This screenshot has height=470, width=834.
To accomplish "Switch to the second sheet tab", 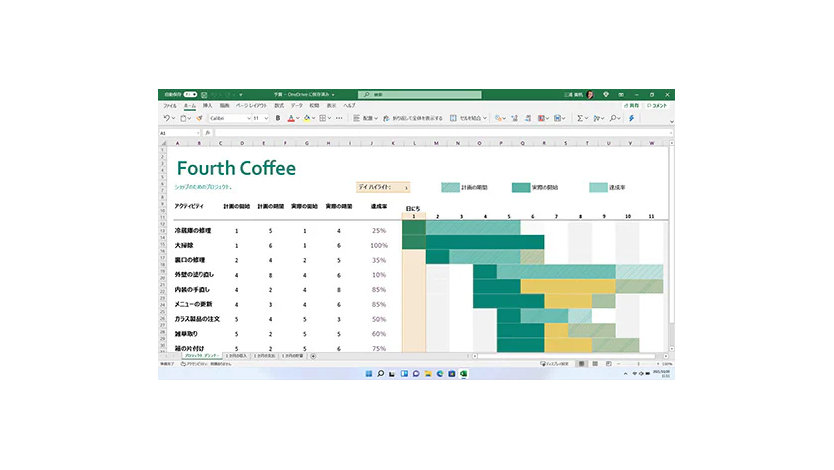I will (x=237, y=356).
